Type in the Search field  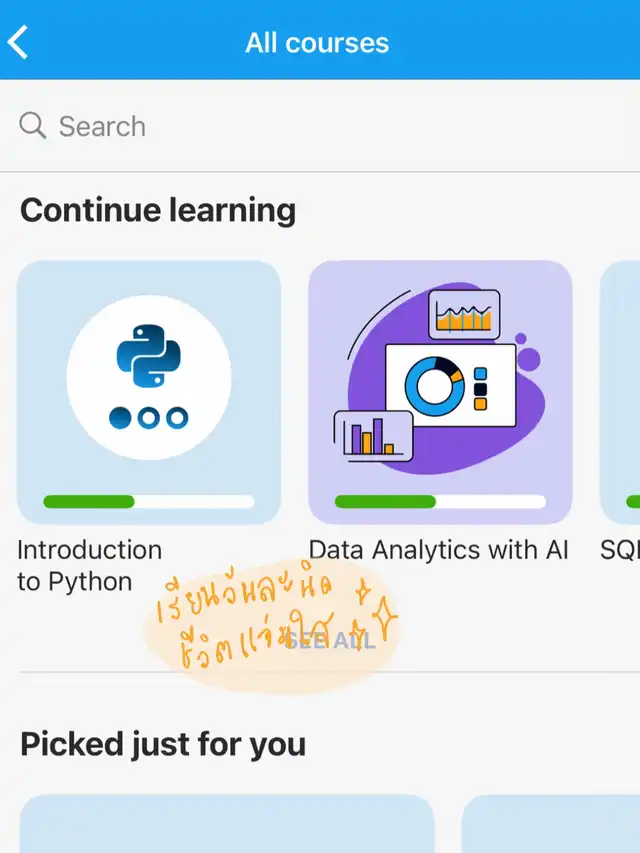tap(330, 126)
